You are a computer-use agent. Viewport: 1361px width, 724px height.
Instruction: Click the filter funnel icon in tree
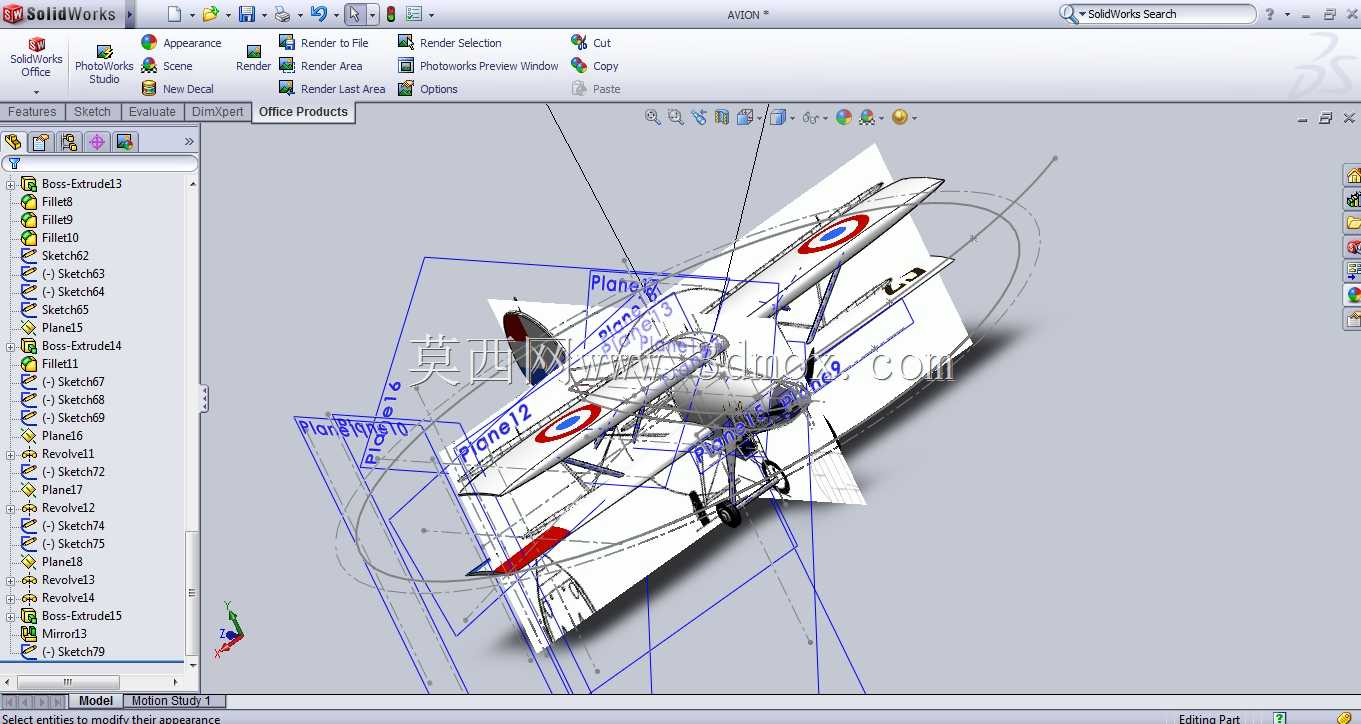click(x=14, y=163)
